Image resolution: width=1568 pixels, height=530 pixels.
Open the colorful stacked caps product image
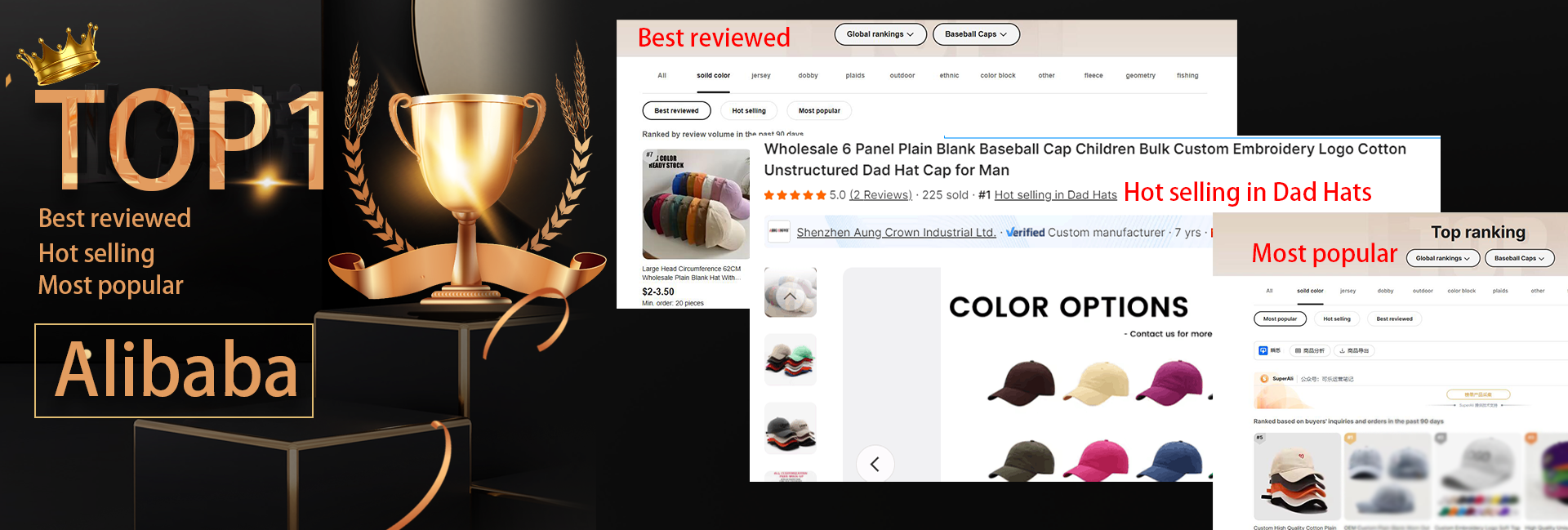coord(696,204)
